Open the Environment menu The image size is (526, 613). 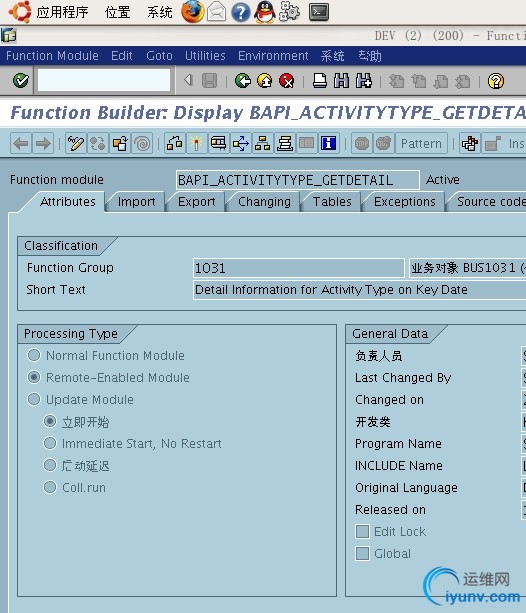point(273,56)
